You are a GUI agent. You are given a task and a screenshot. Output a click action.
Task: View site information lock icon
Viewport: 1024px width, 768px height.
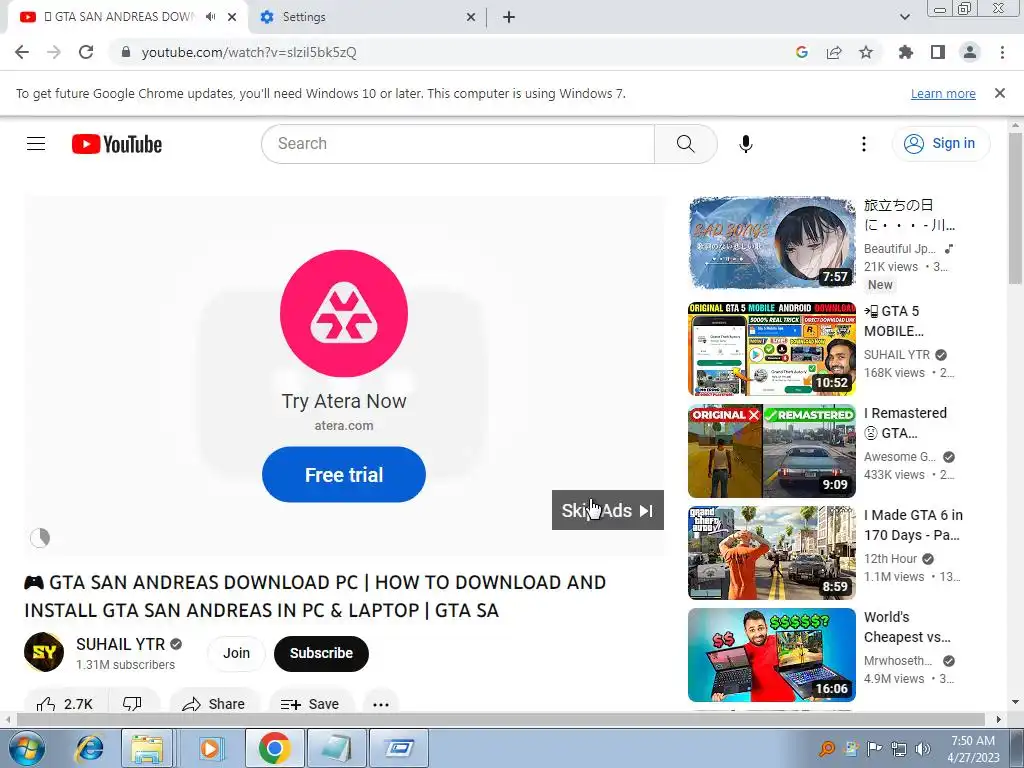click(126, 52)
